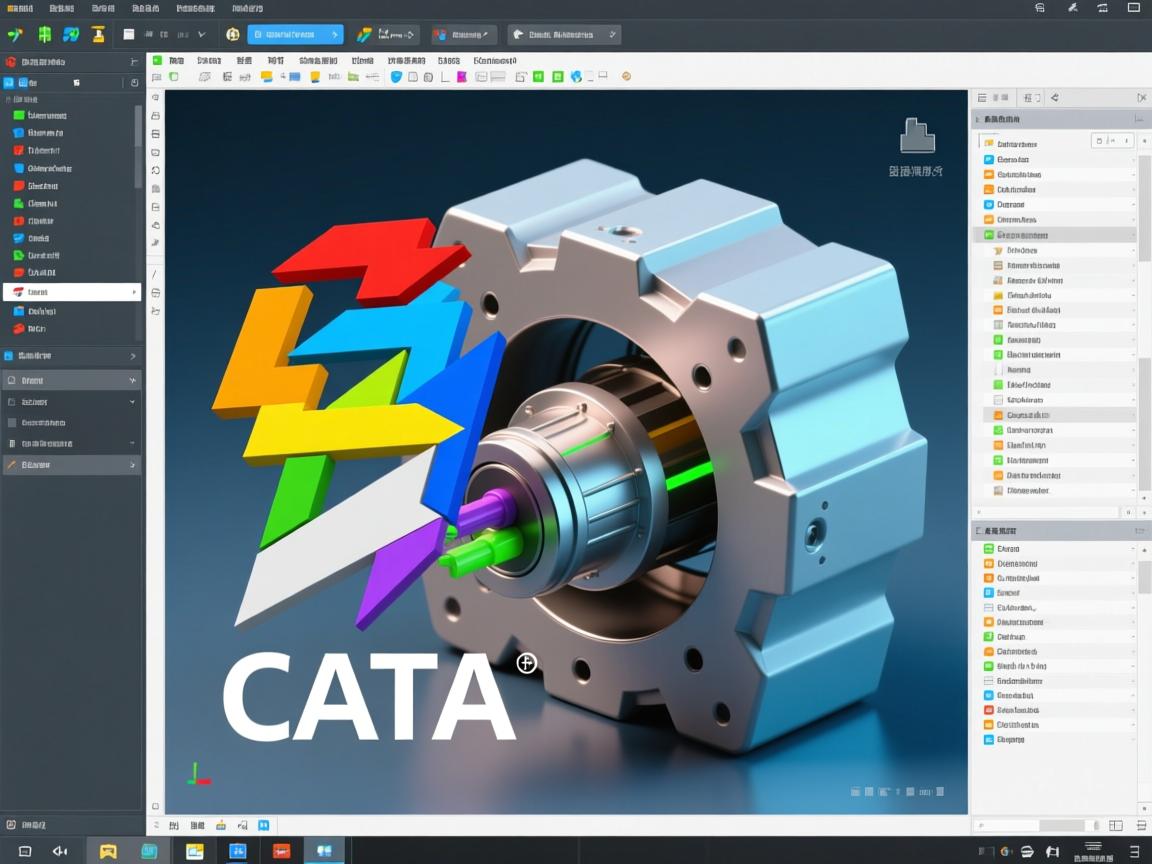The width and height of the screenshot is (1152, 864).
Task: Click the dark button at the top toolbar's far right
Action: tap(564, 35)
